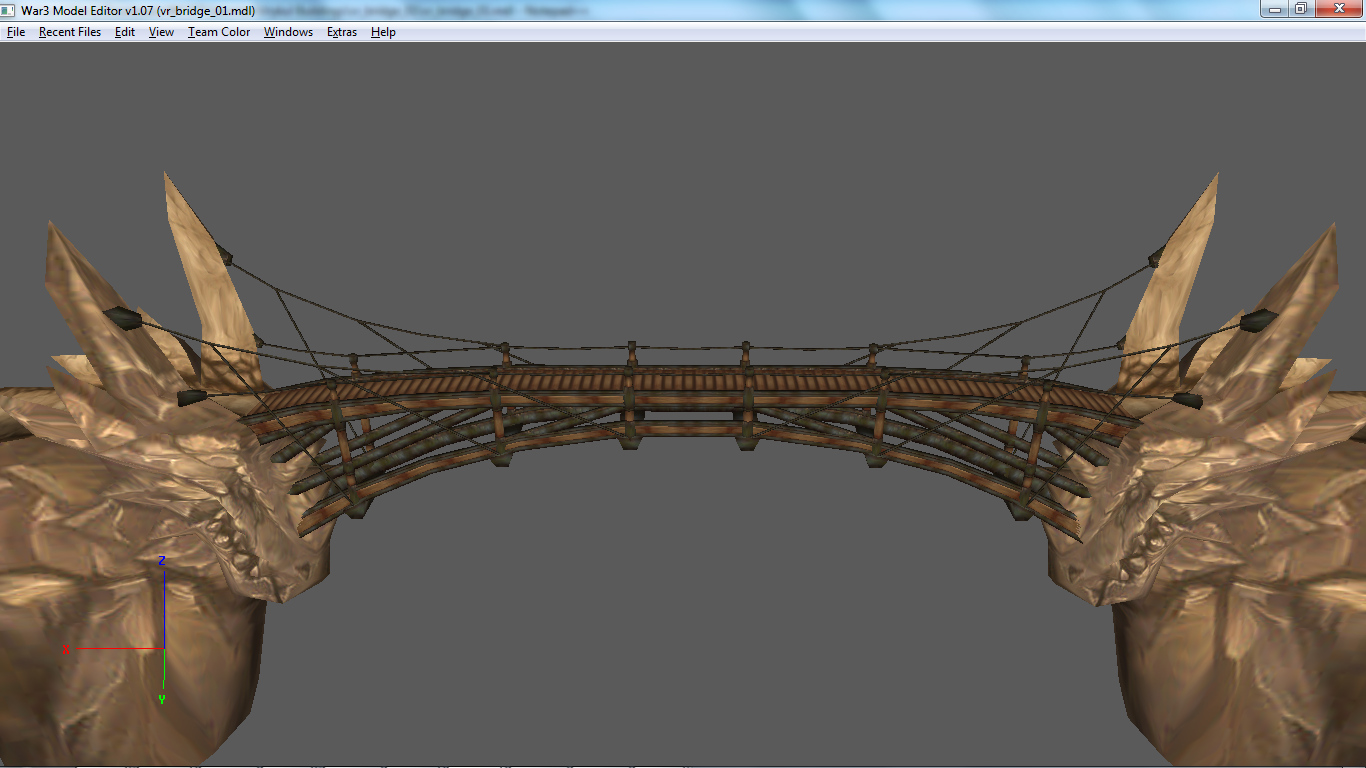Open the Recent Files menu
1366x768 pixels.
click(70, 32)
